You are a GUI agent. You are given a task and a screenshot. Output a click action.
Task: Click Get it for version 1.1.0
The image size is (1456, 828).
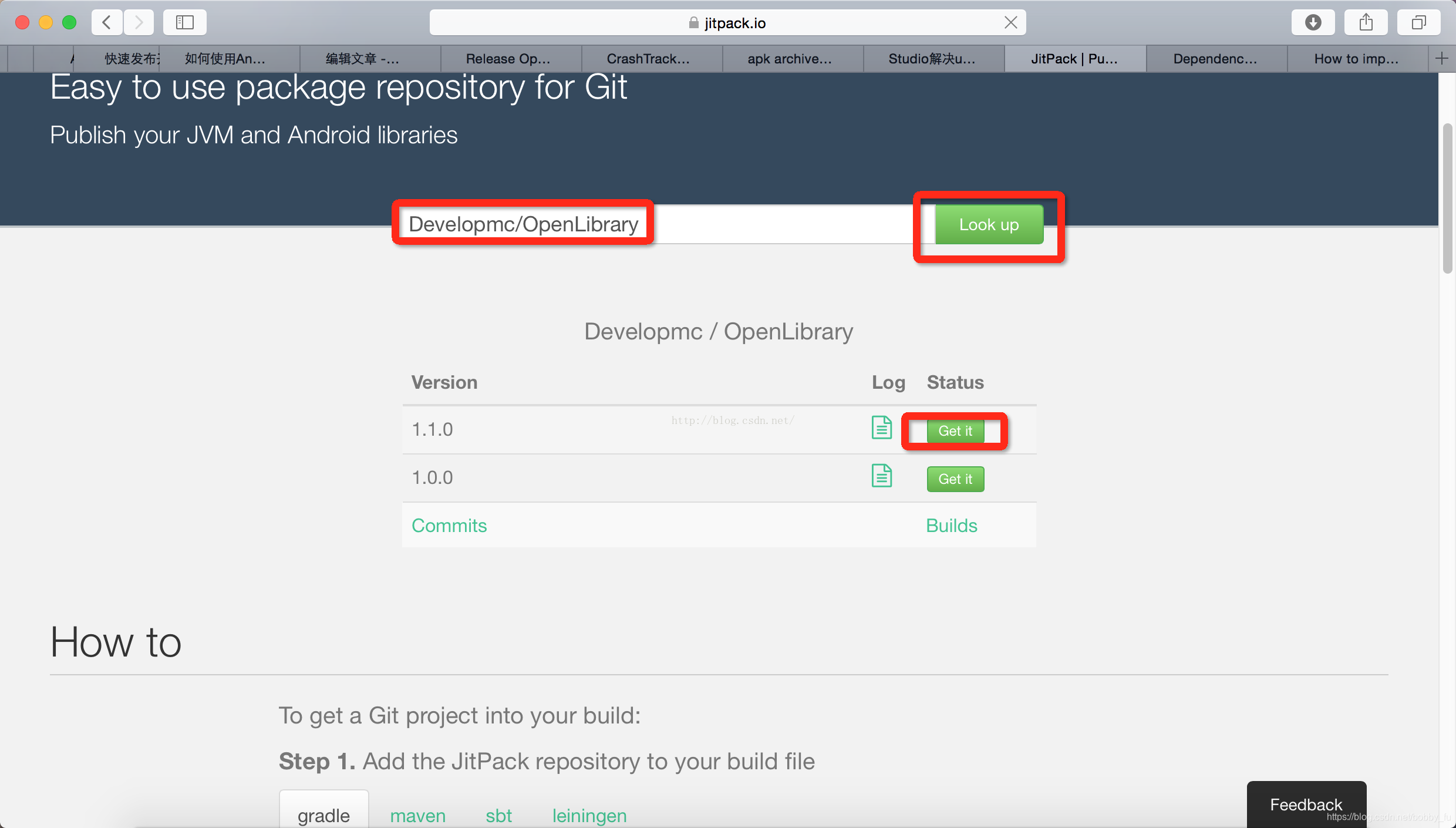[955, 430]
